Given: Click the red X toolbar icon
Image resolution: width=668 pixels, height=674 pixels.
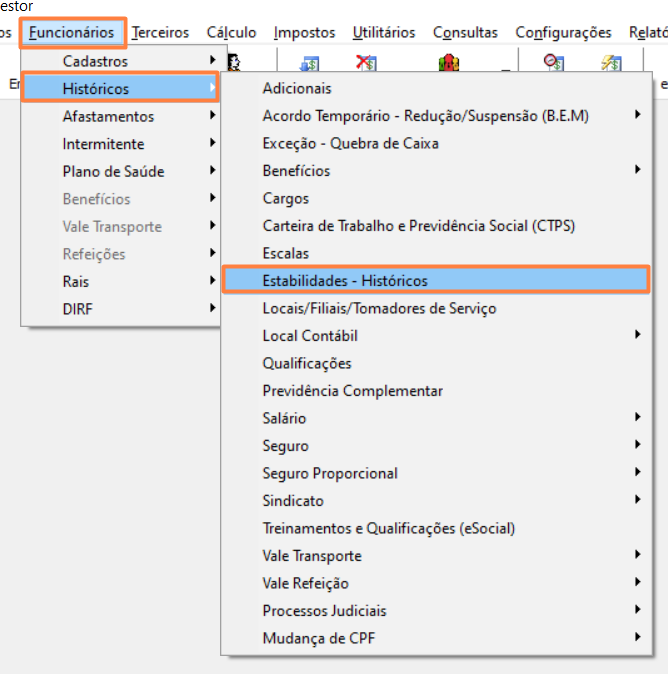Looking at the screenshot, I should pos(366,64).
